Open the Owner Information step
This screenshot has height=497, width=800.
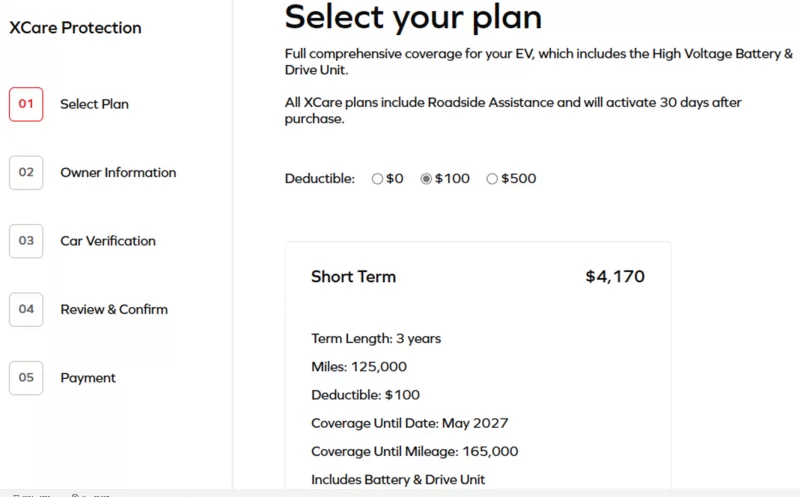118,172
